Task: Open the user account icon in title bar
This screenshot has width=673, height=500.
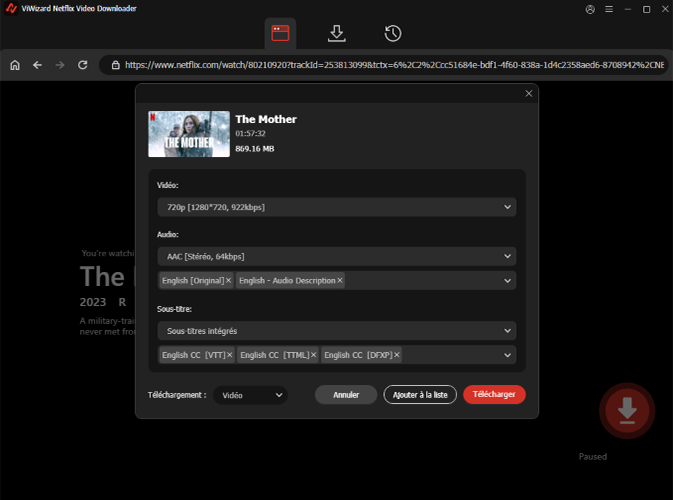Action: pyautogui.click(x=590, y=9)
